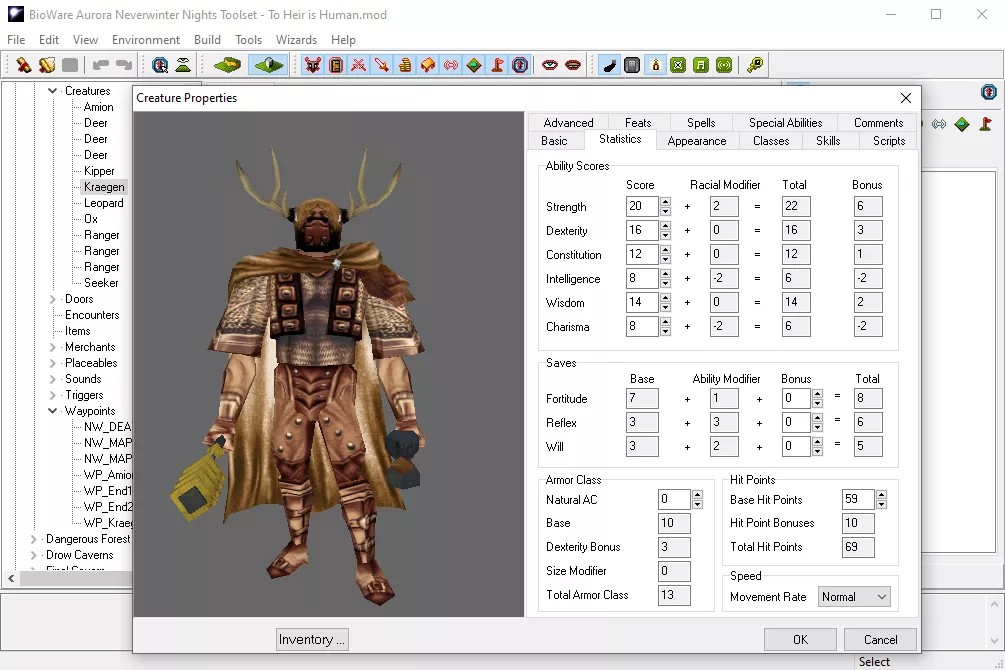The image size is (1005, 670).
Task: Click the Wisdom score input field
Action: (642, 303)
